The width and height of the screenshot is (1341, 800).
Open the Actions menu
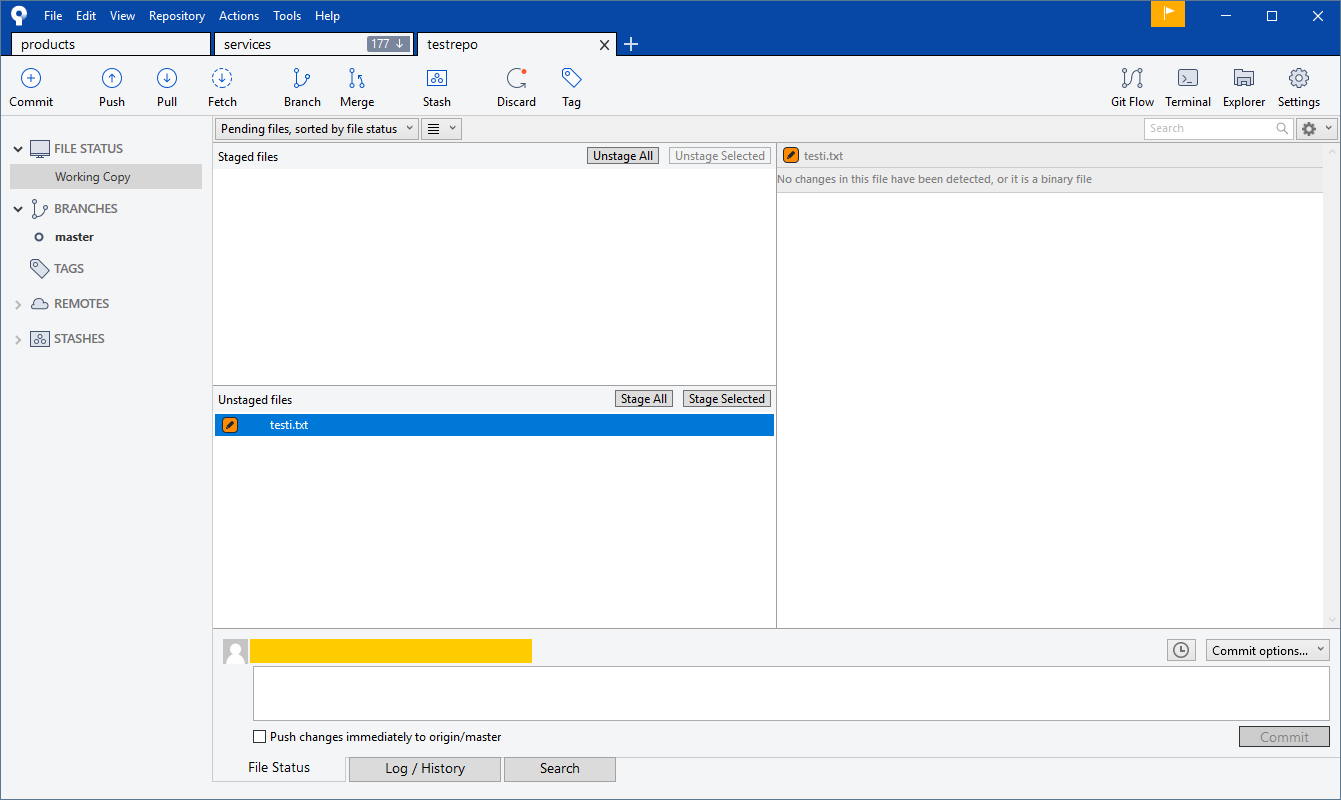point(239,15)
